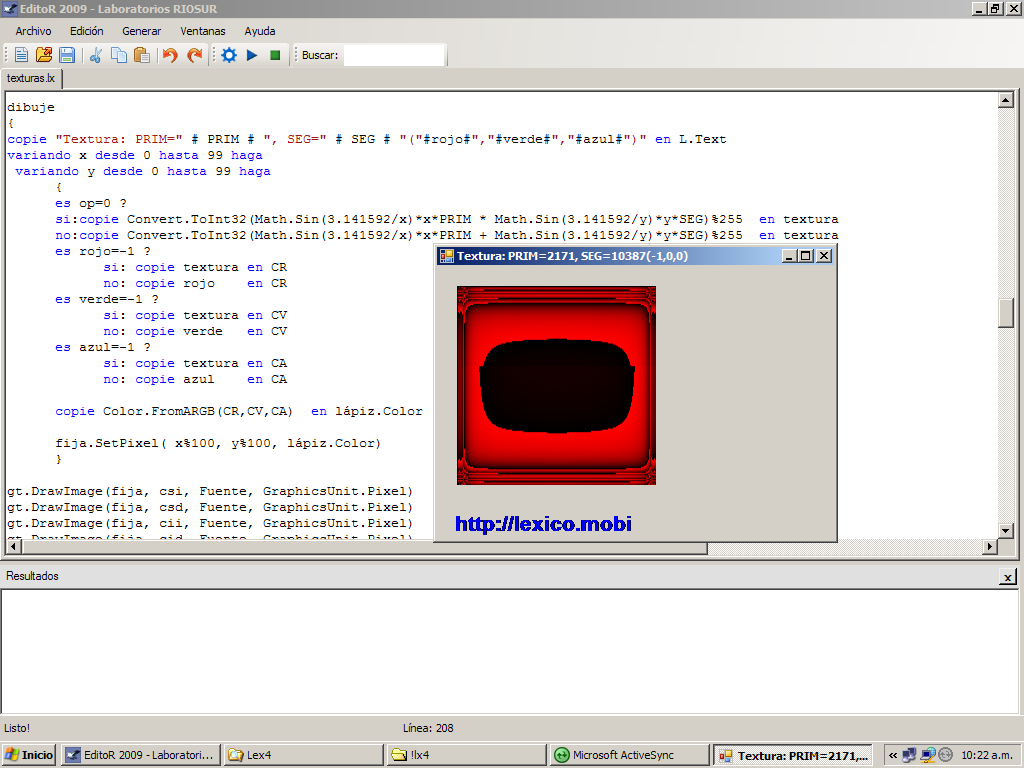
Task: Click the code editor's vertical scrollbar thumb
Action: coord(1006,312)
